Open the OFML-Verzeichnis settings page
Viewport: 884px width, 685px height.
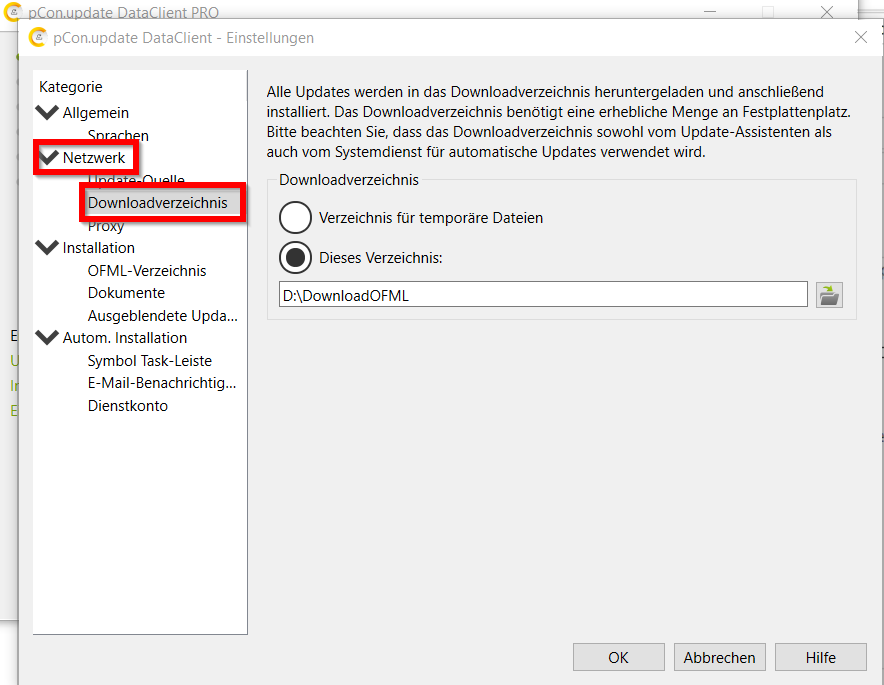(147, 271)
